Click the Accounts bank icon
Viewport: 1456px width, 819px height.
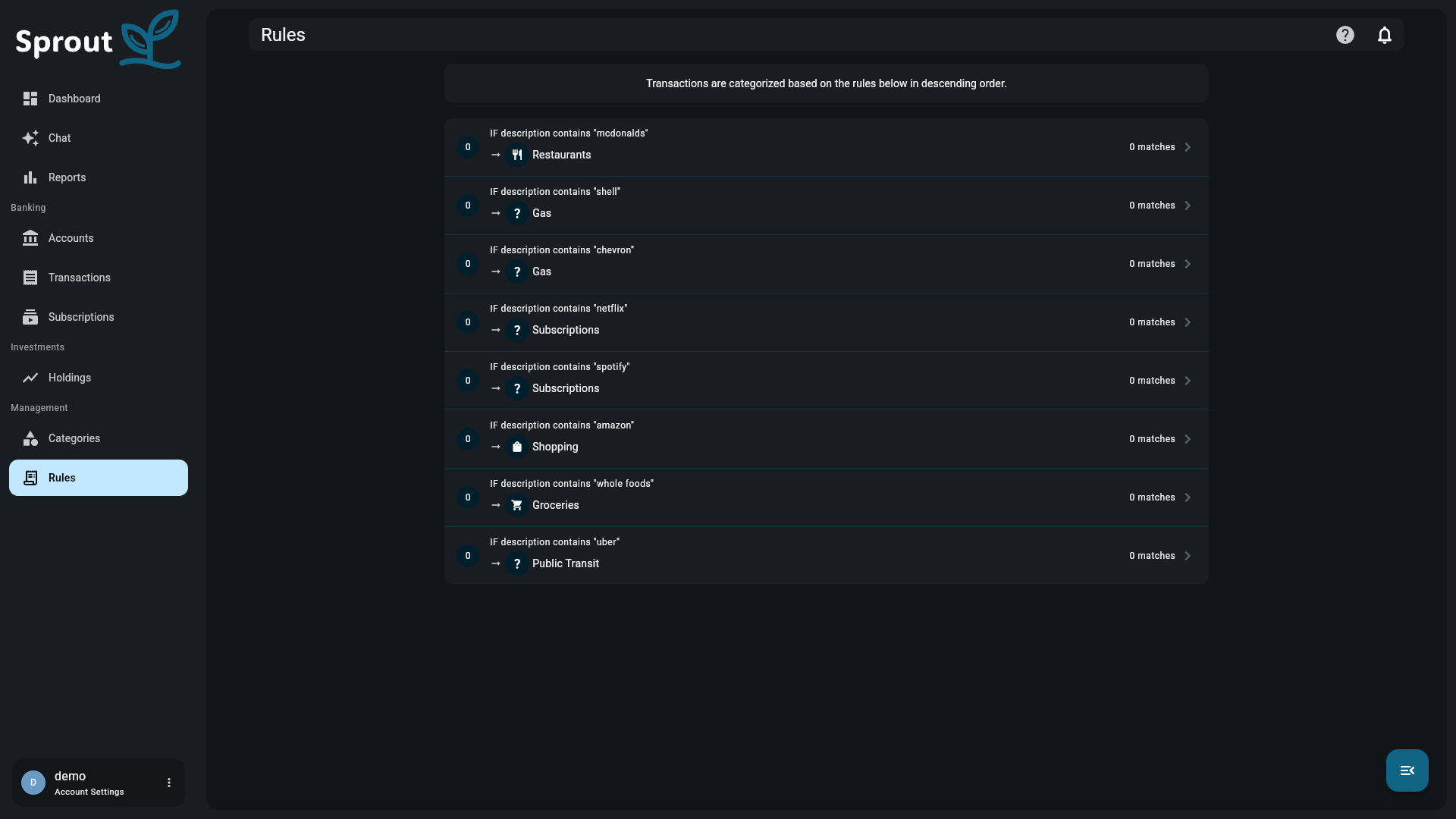pyautogui.click(x=30, y=238)
